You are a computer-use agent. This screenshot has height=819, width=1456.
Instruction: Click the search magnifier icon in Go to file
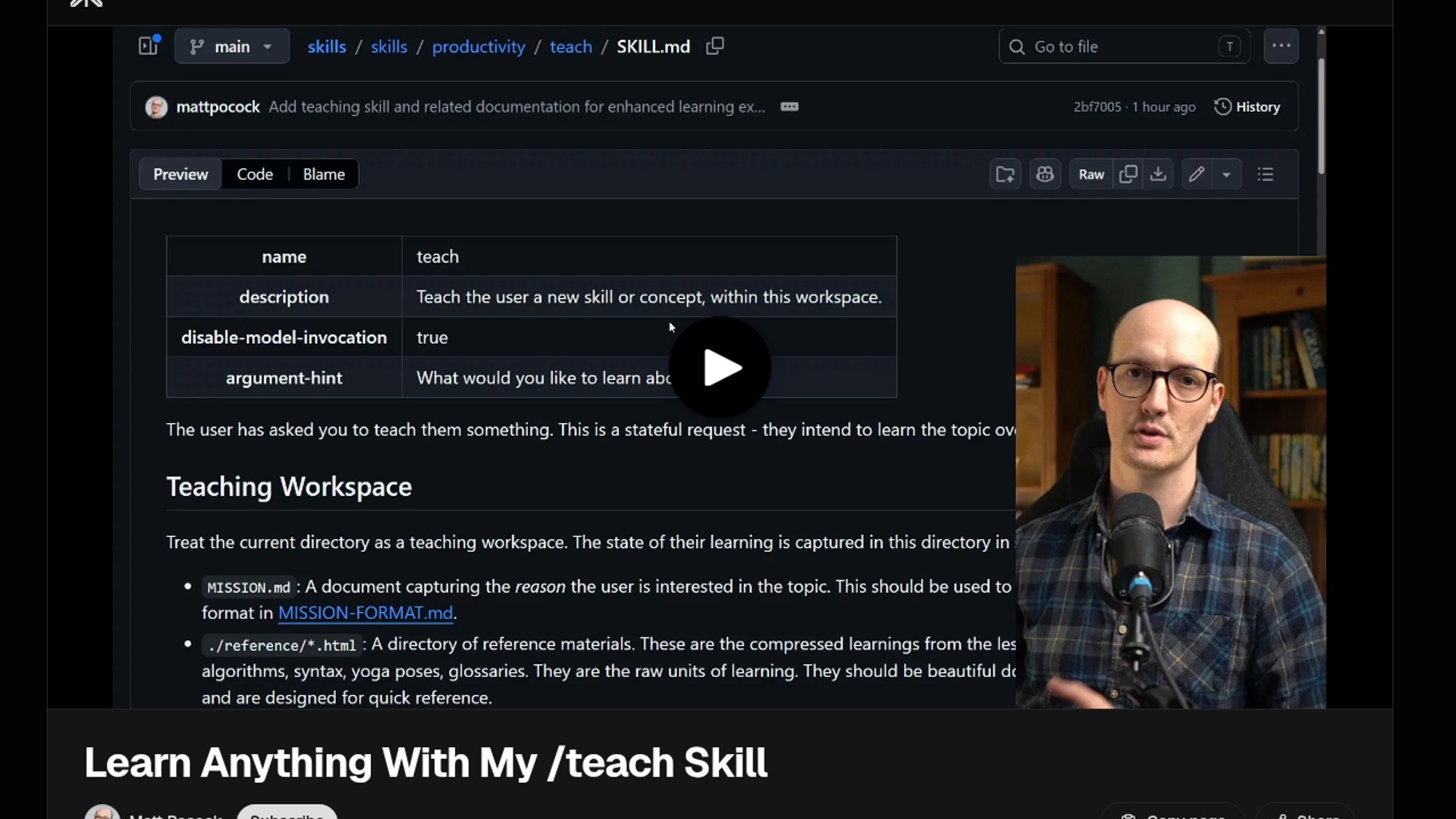1017,47
